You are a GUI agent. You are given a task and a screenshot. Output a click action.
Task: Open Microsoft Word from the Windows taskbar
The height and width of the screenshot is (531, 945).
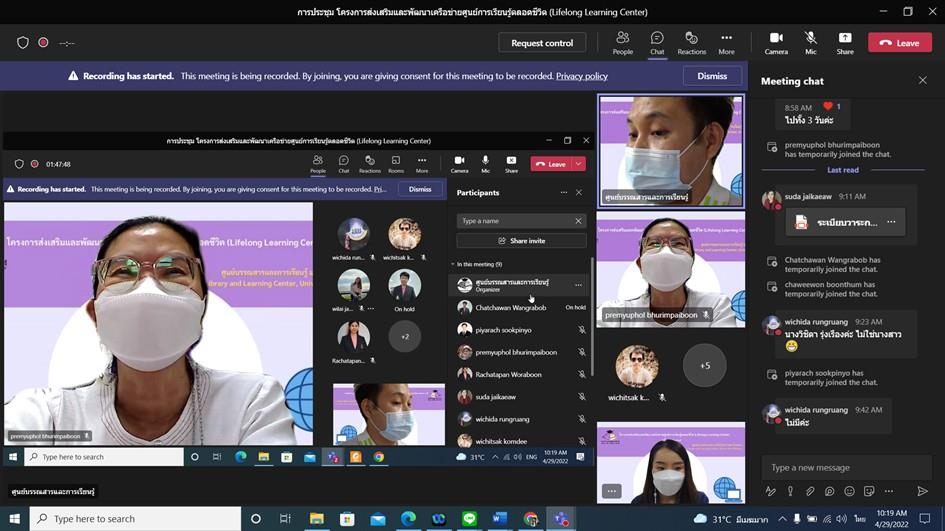[x=500, y=519]
